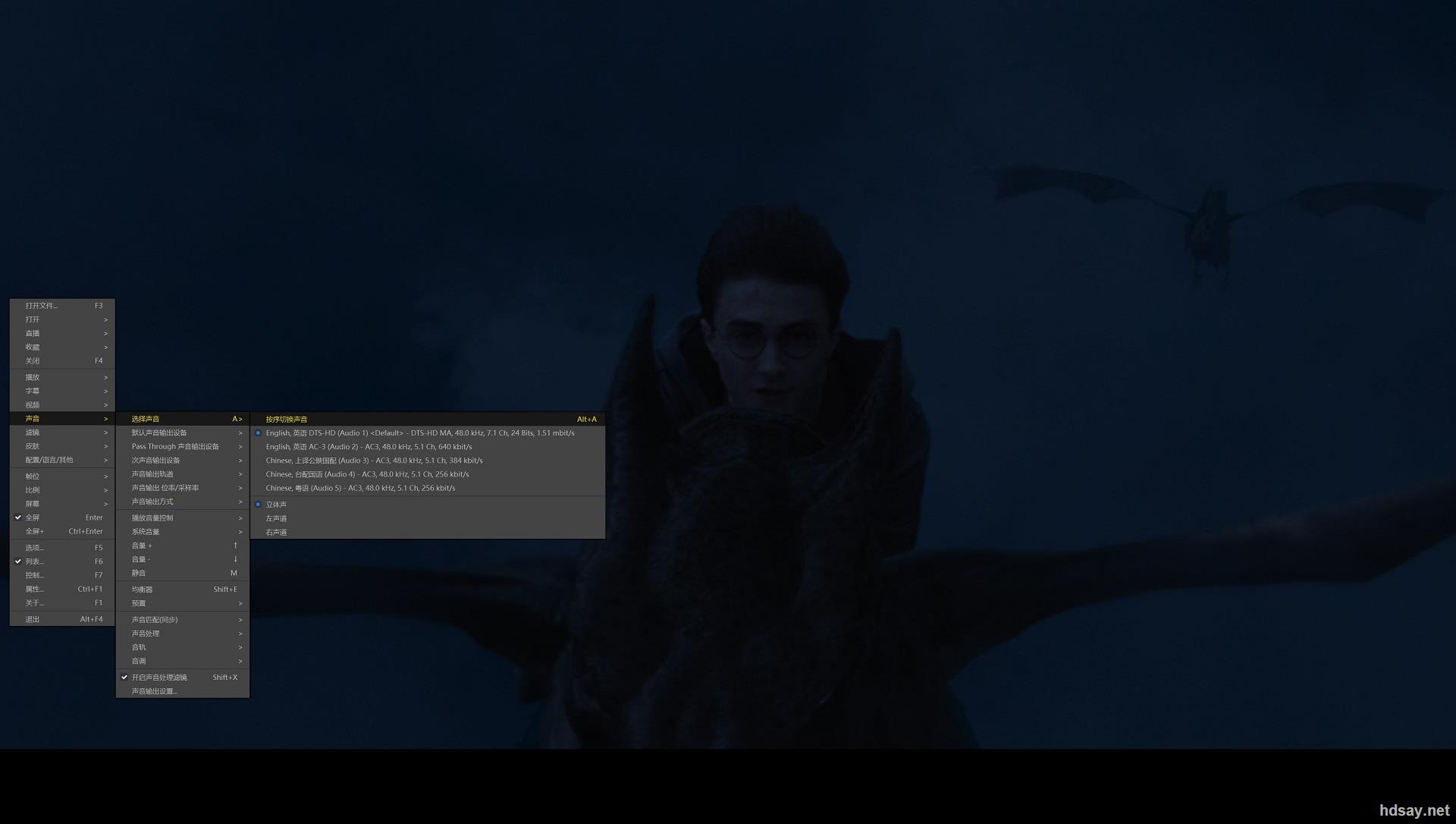Screen dimensions: 1456x824
Task: Open the 预置 presets submenu
Action: click(183, 603)
